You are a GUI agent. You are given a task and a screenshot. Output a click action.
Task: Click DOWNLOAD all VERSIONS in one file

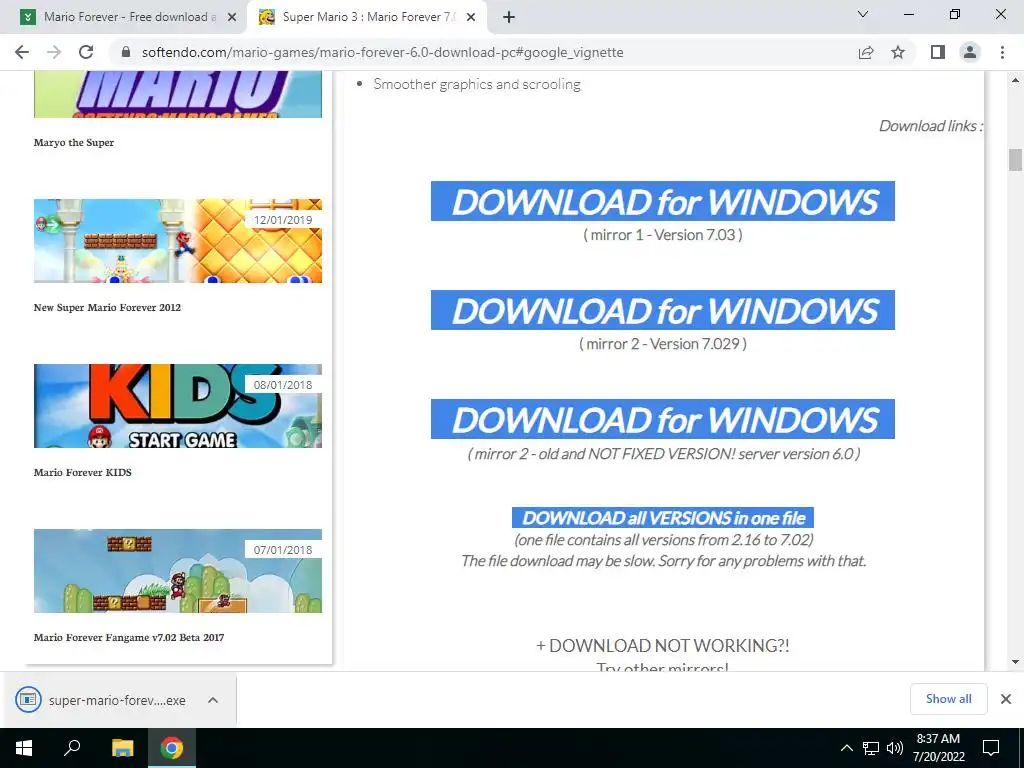663,518
